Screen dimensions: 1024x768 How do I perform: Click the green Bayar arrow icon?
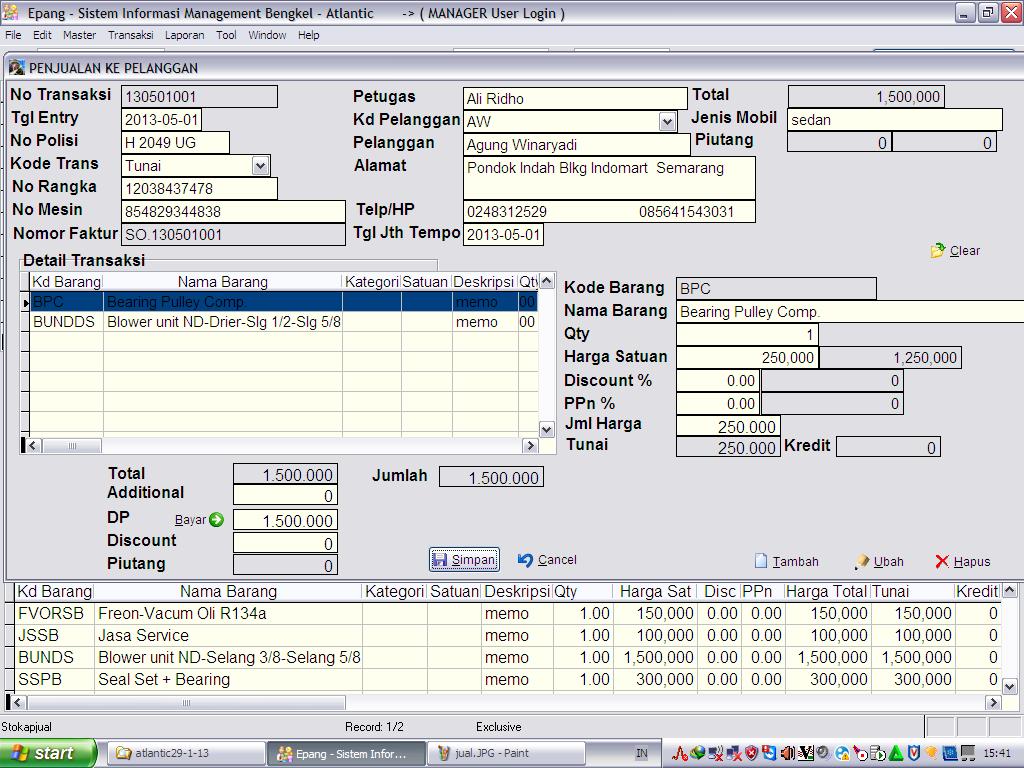(216, 520)
